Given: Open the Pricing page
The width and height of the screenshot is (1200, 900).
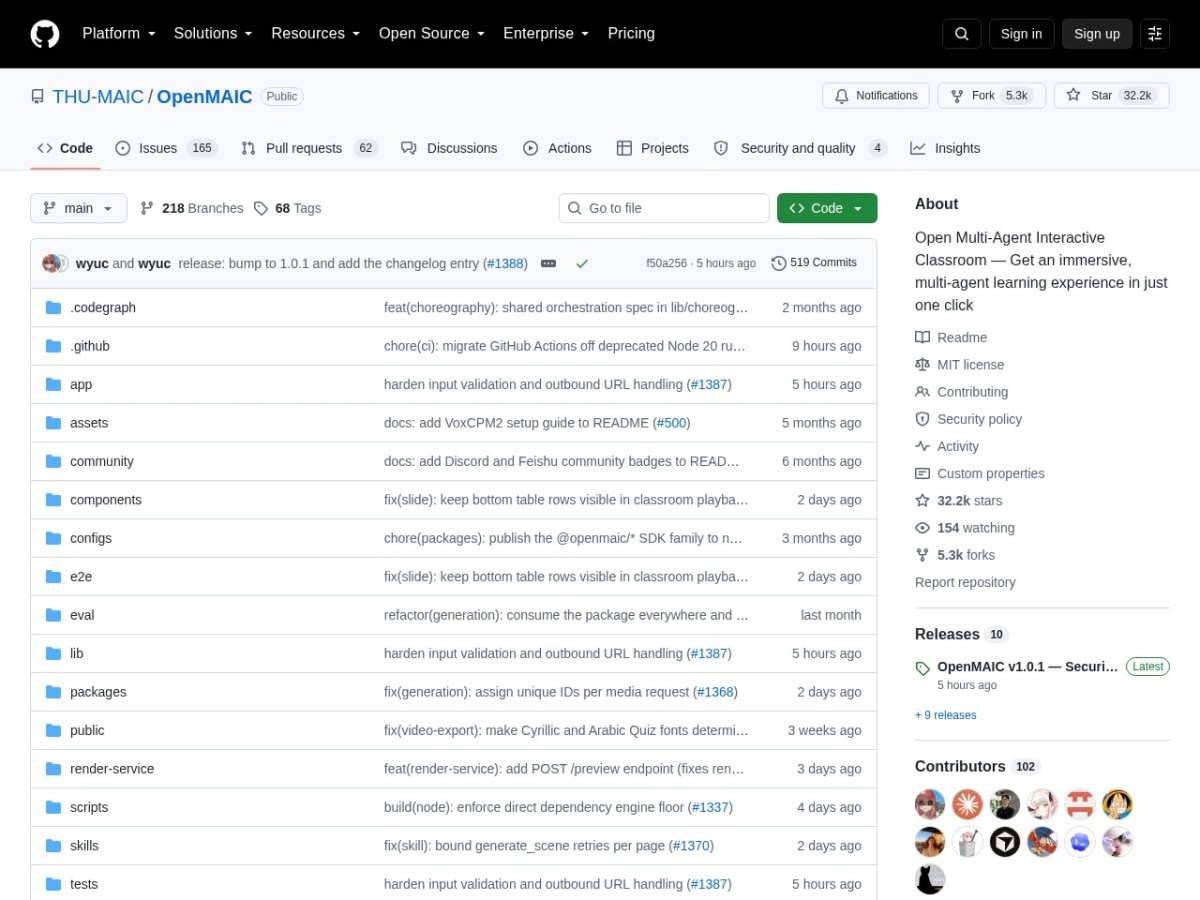Looking at the screenshot, I should coord(631,33).
